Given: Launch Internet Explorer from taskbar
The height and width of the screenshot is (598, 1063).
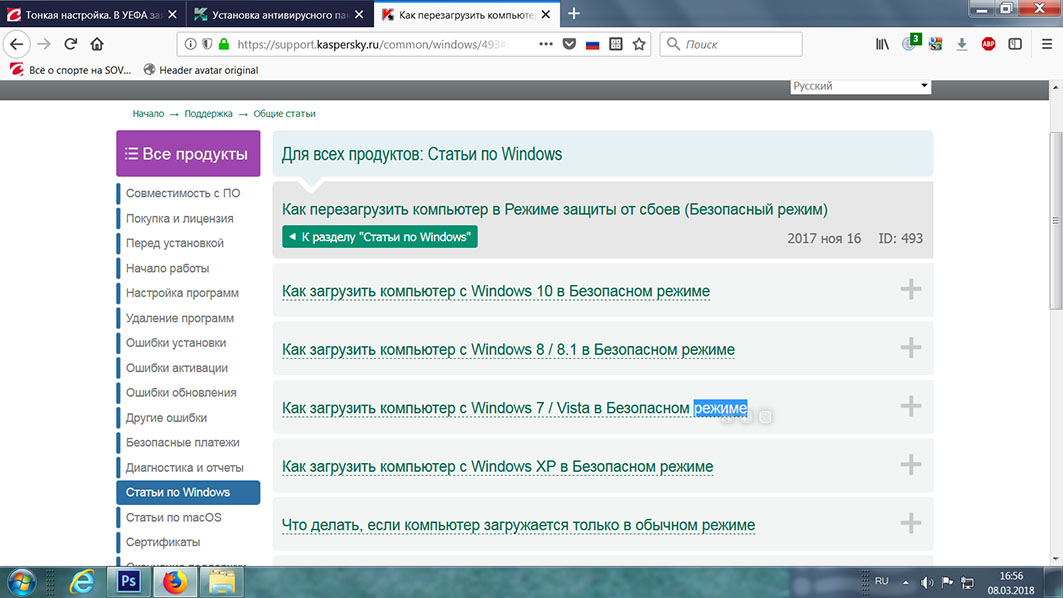Looking at the screenshot, I should (82, 582).
